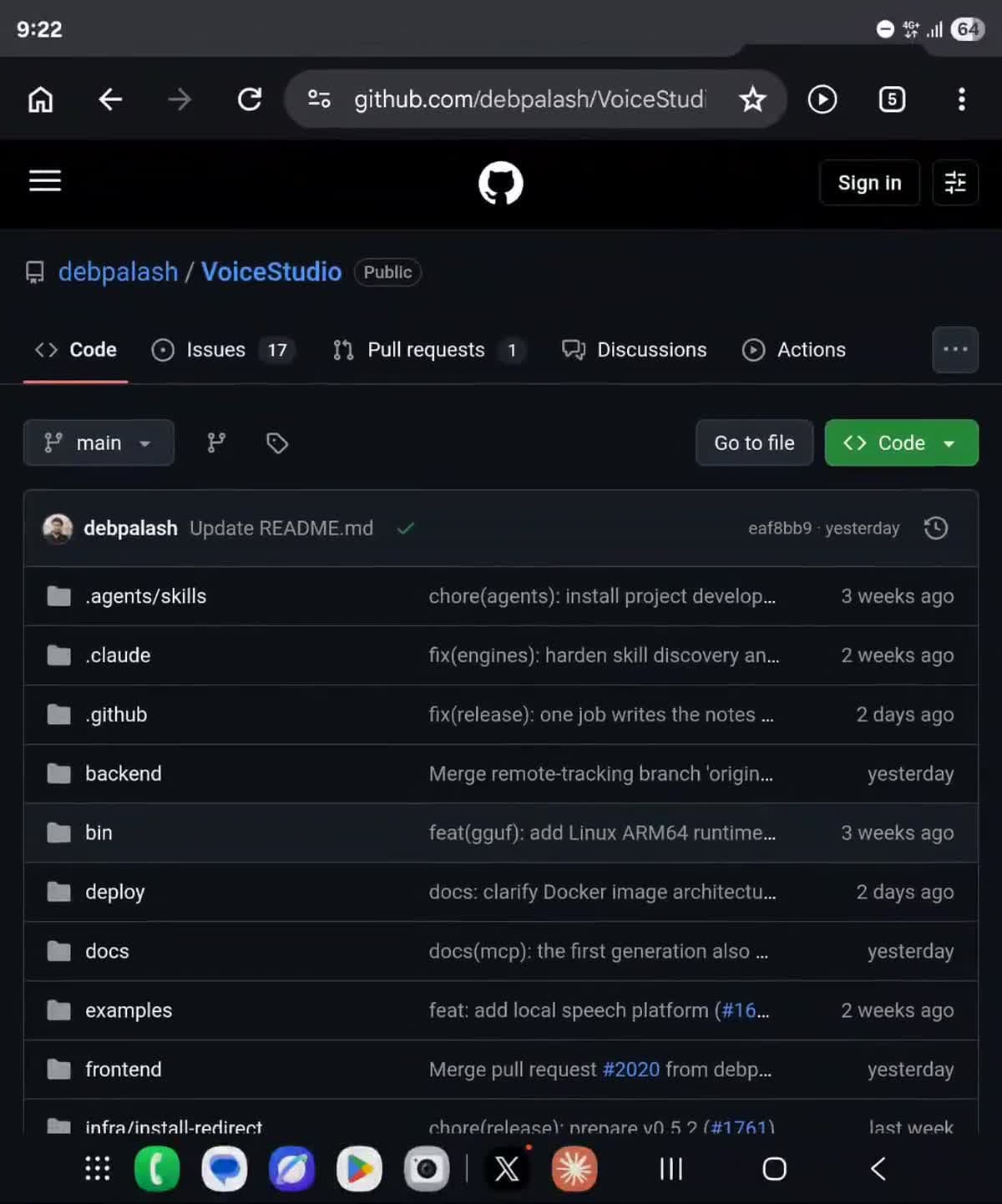Open 'docs(mcp): the first generation also' commit
The width and height of the screenshot is (1002, 1204).
tap(599, 952)
